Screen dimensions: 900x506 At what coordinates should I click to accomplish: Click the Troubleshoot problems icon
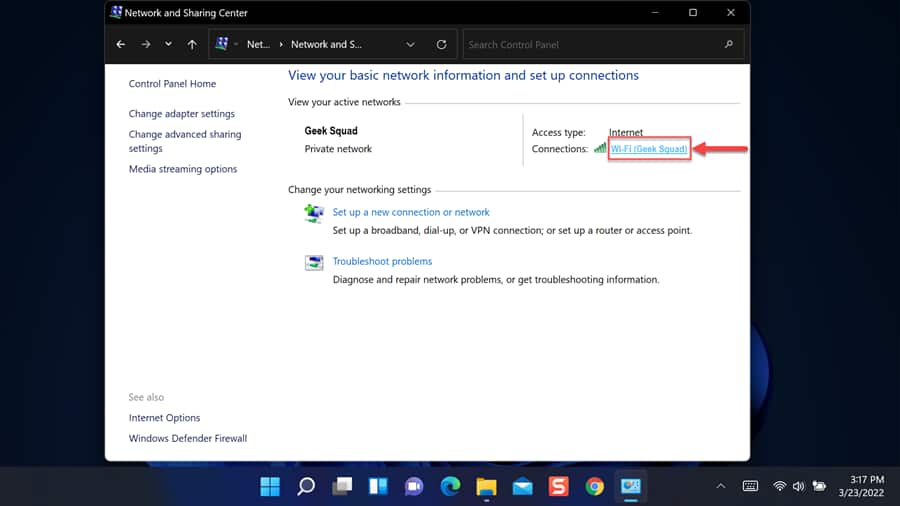pos(314,263)
